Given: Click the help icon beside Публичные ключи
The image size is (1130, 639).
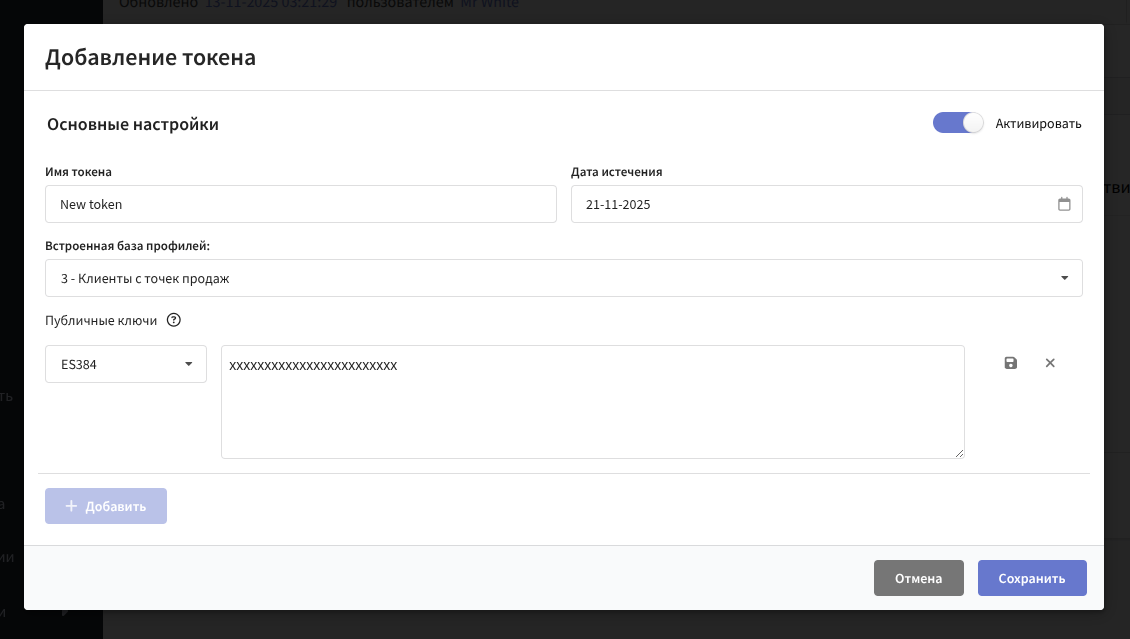Looking at the screenshot, I should coord(174,321).
